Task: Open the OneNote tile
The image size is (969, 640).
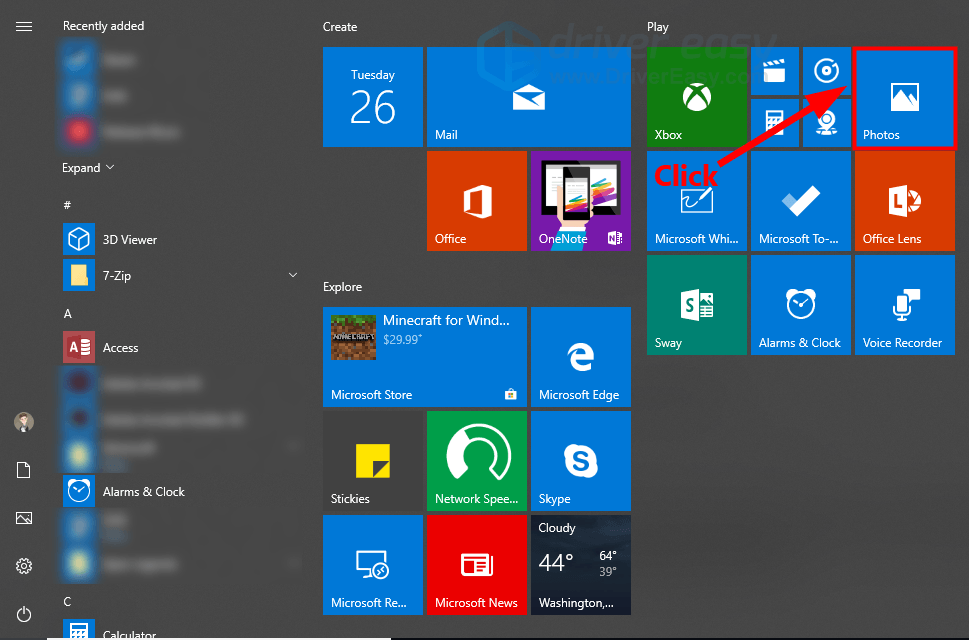Action: coord(581,201)
